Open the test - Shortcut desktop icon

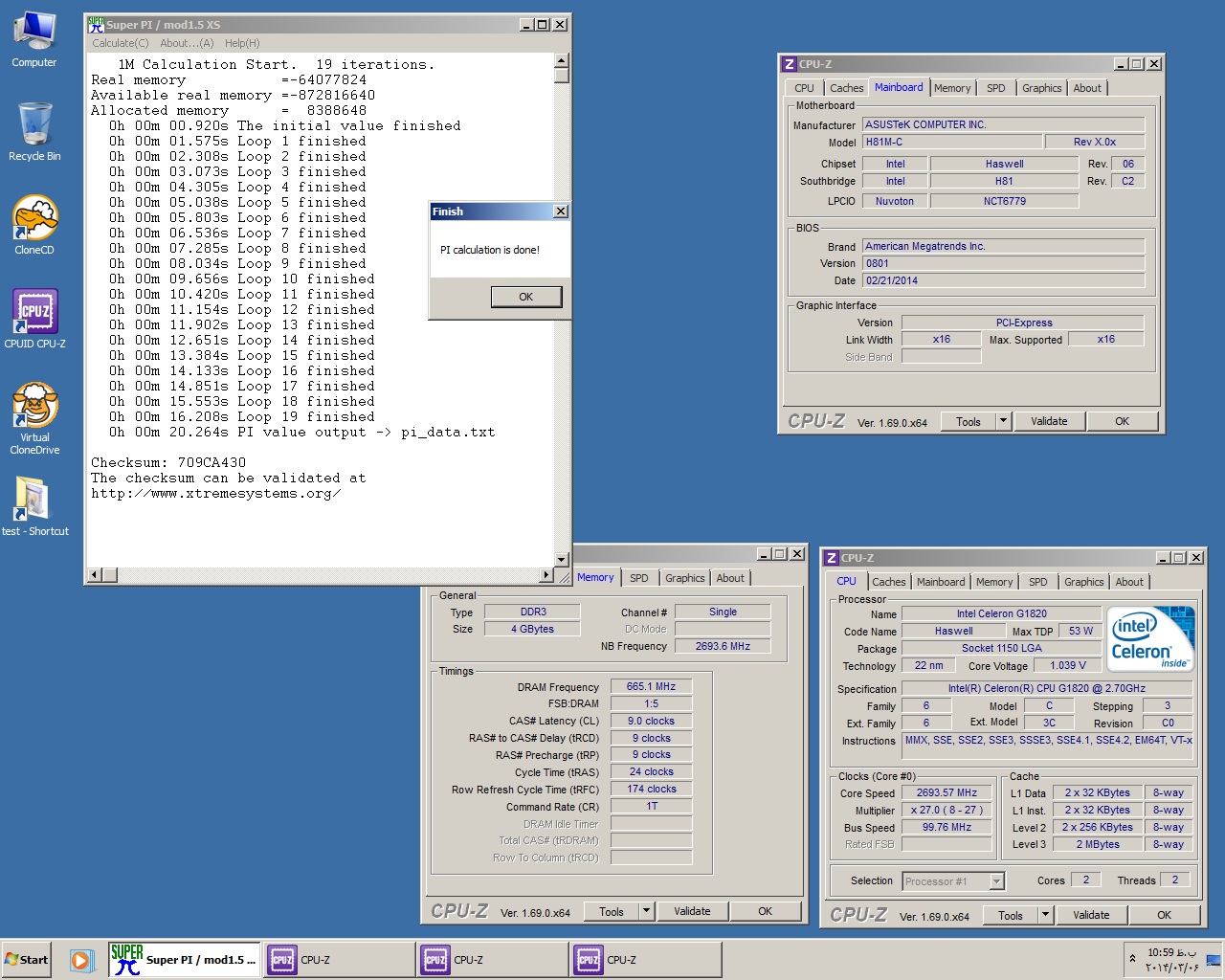(34, 506)
